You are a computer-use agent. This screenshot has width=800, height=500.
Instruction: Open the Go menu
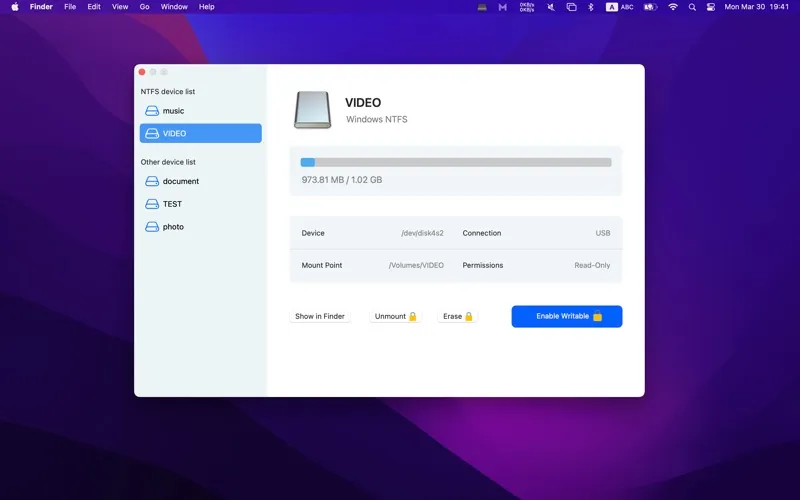tap(144, 7)
